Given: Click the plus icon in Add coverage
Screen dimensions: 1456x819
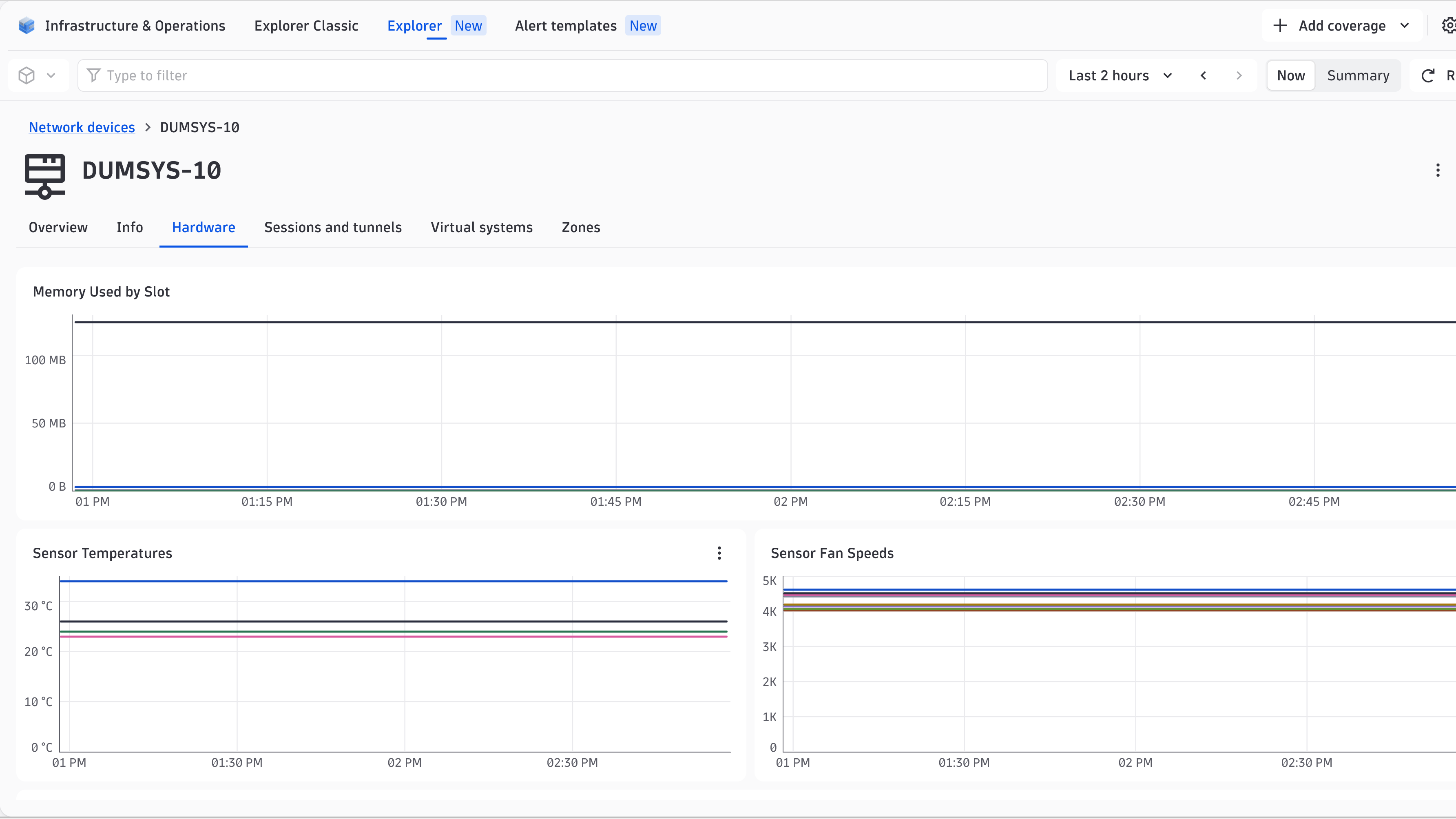Looking at the screenshot, I should coord(1280,25).
